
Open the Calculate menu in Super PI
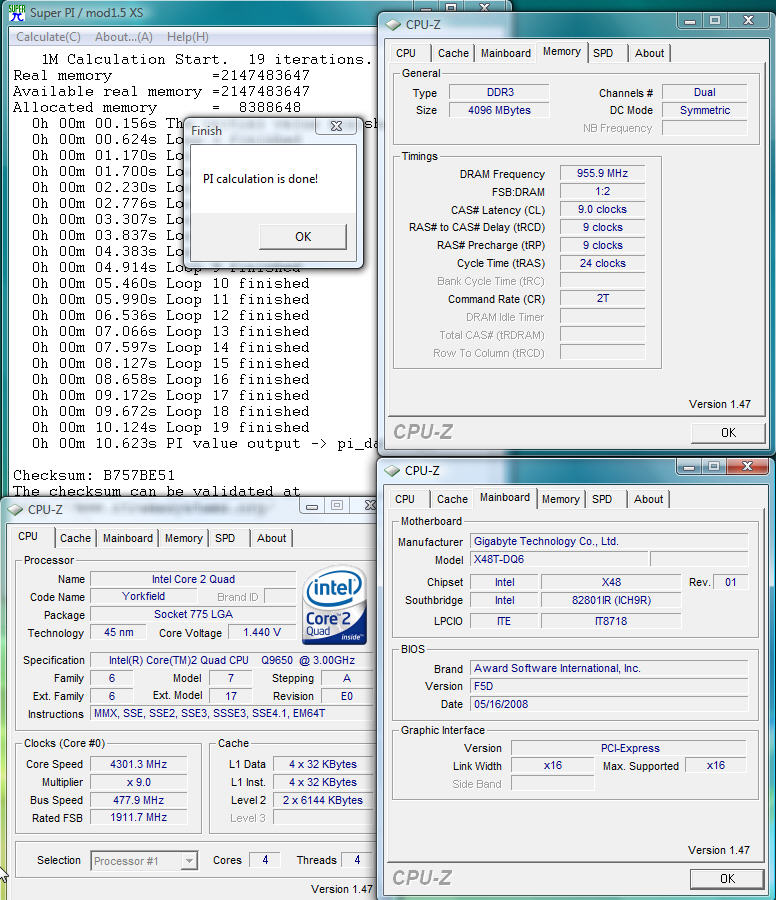(x=48, y=37)
